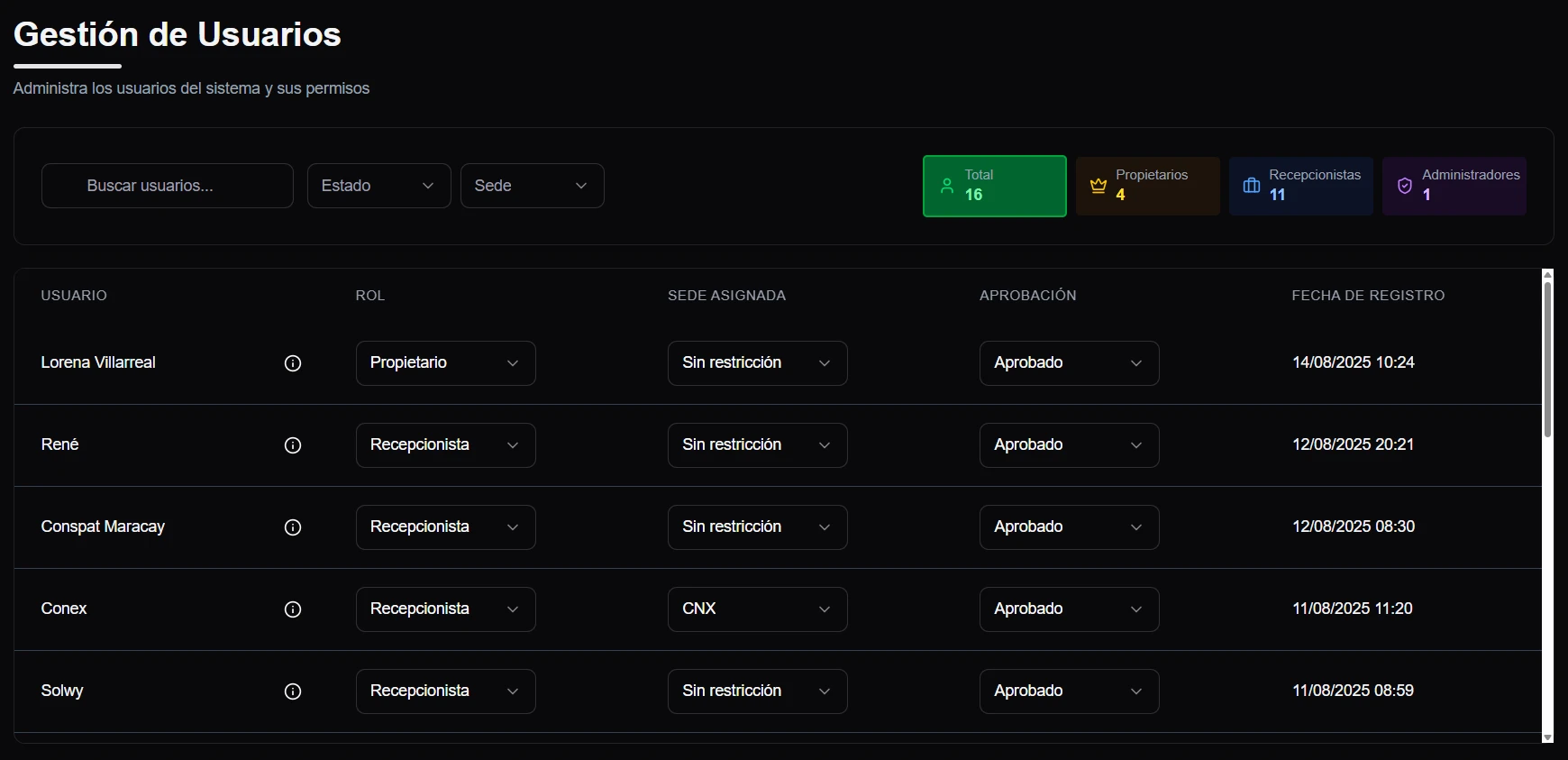
Task: Click the SEDE ASIGNADA column header
Action: [726, 296]
